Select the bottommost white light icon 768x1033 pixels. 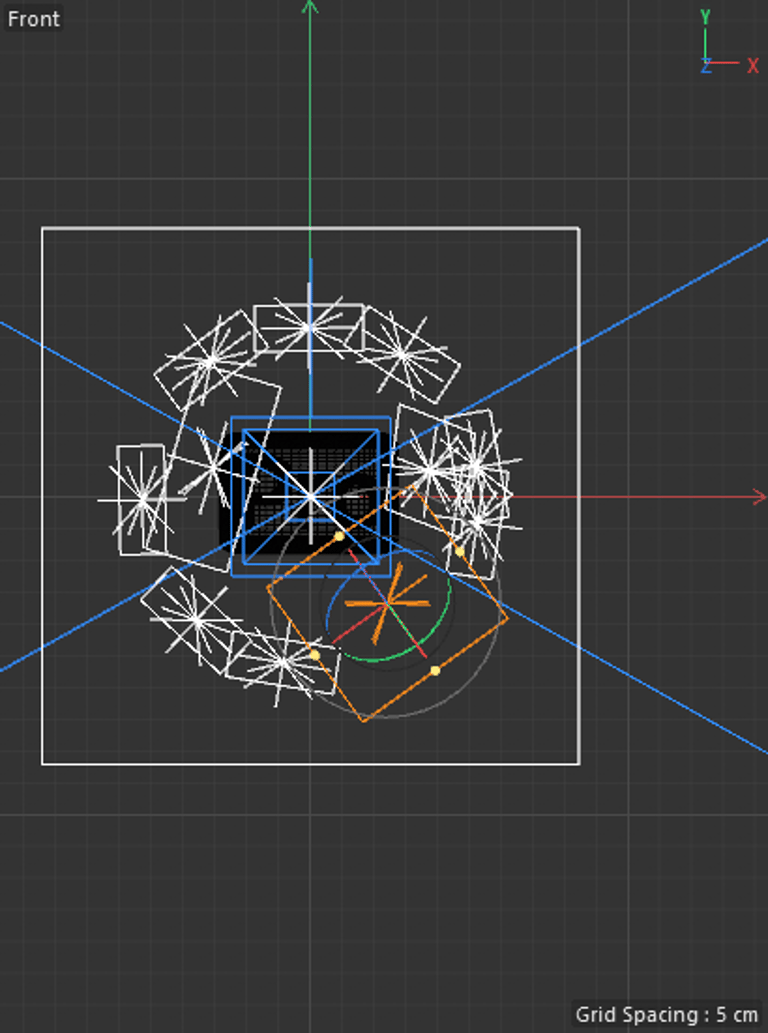pyautogui.click(x=283, y=663)
